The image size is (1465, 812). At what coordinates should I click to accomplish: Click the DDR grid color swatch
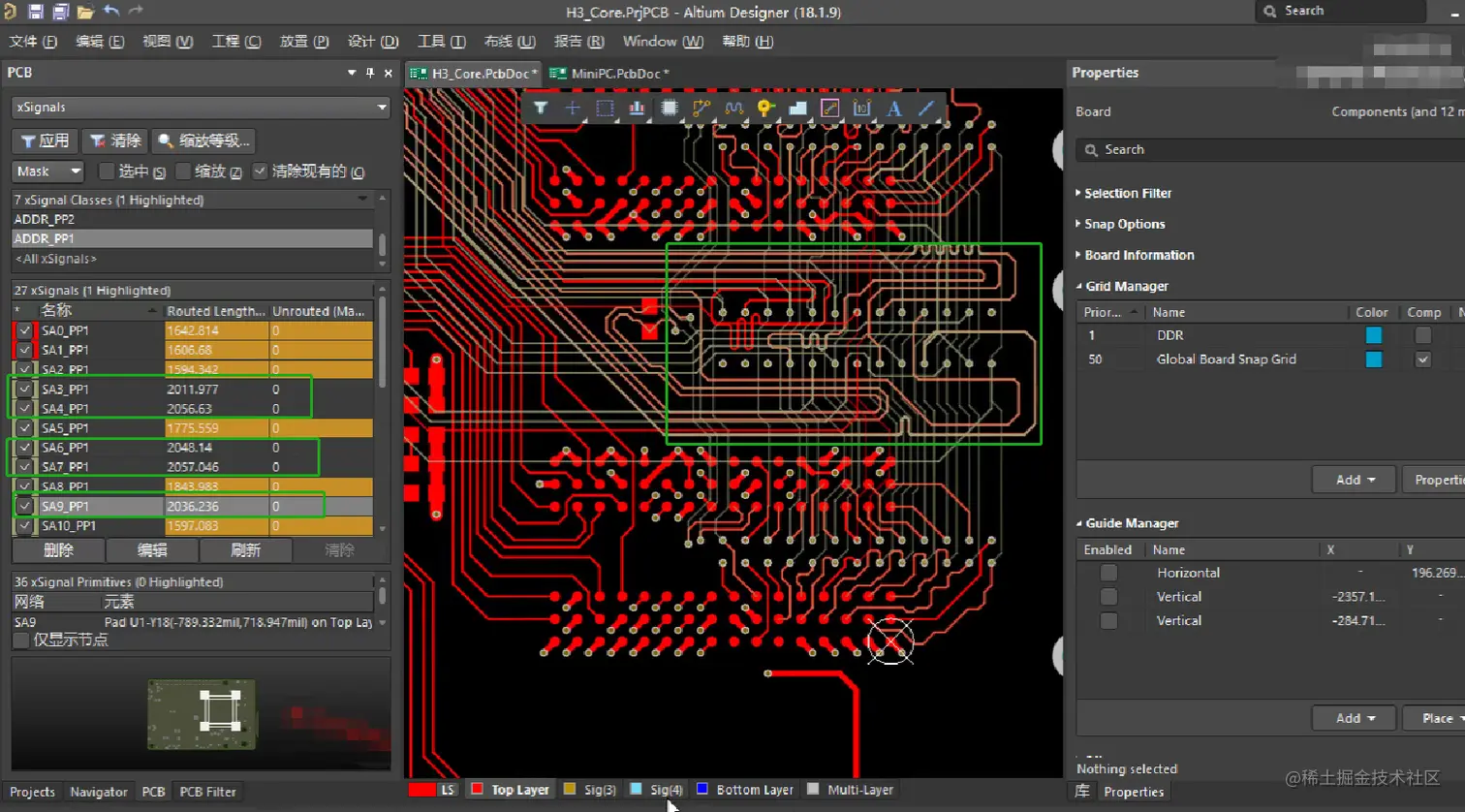[1373, 335]
